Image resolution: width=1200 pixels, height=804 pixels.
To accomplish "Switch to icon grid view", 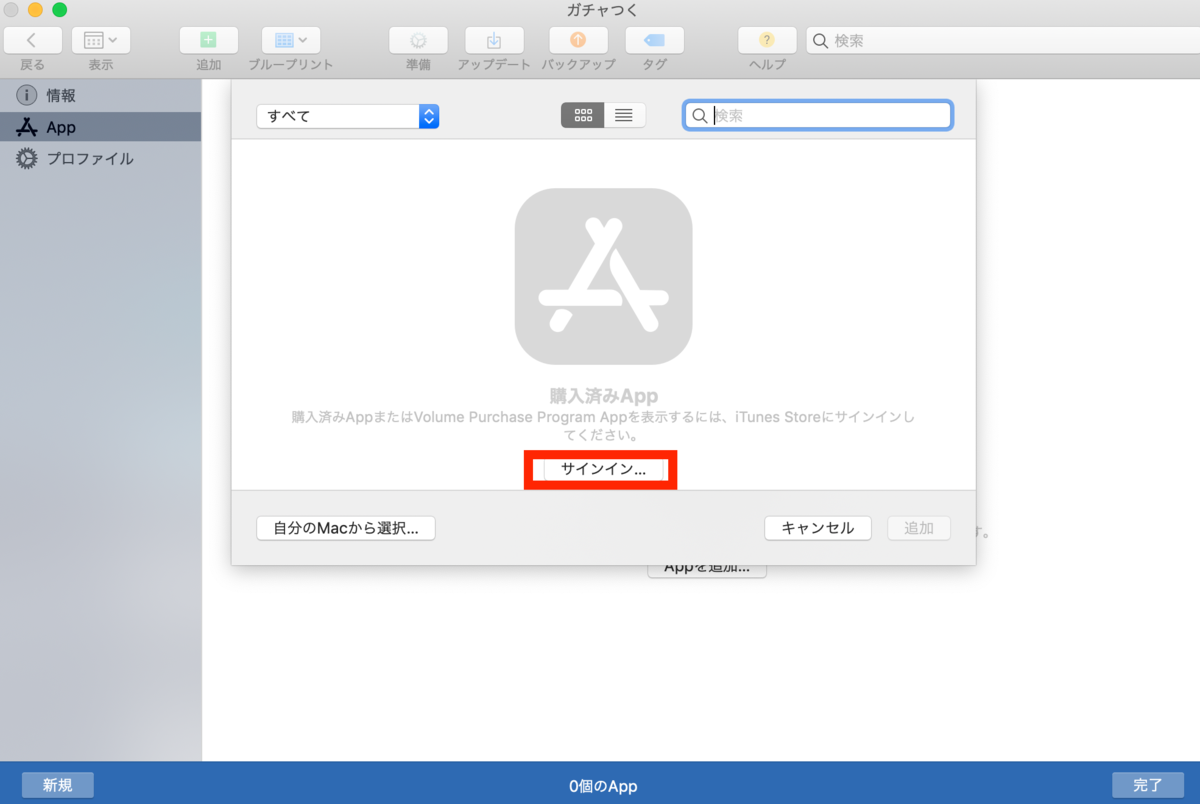I will point(583,115).
